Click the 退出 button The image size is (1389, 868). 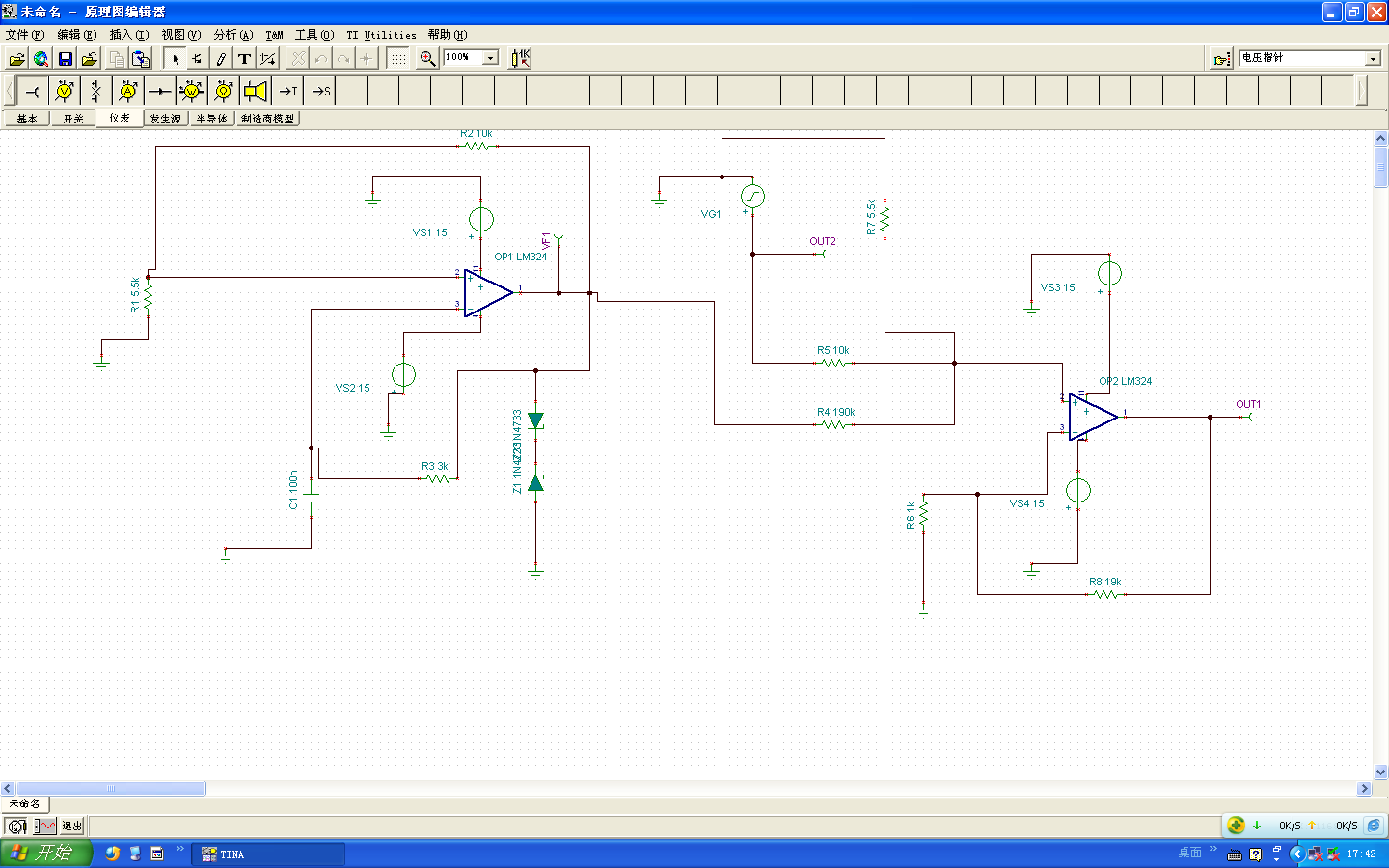click(72, 827)
